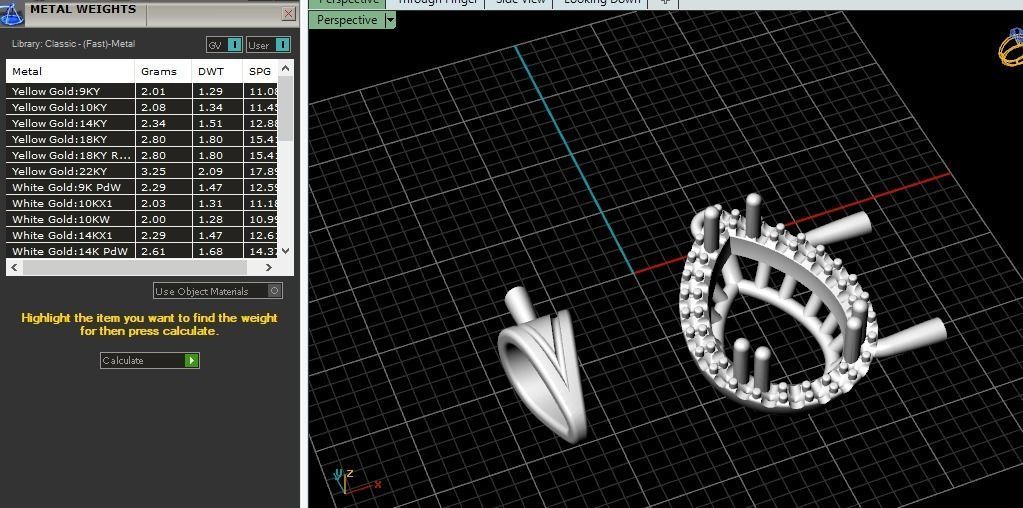1023x508 pixels.
Task: Click the XYZ axis indicator icon
Action: tap(356, 481)
